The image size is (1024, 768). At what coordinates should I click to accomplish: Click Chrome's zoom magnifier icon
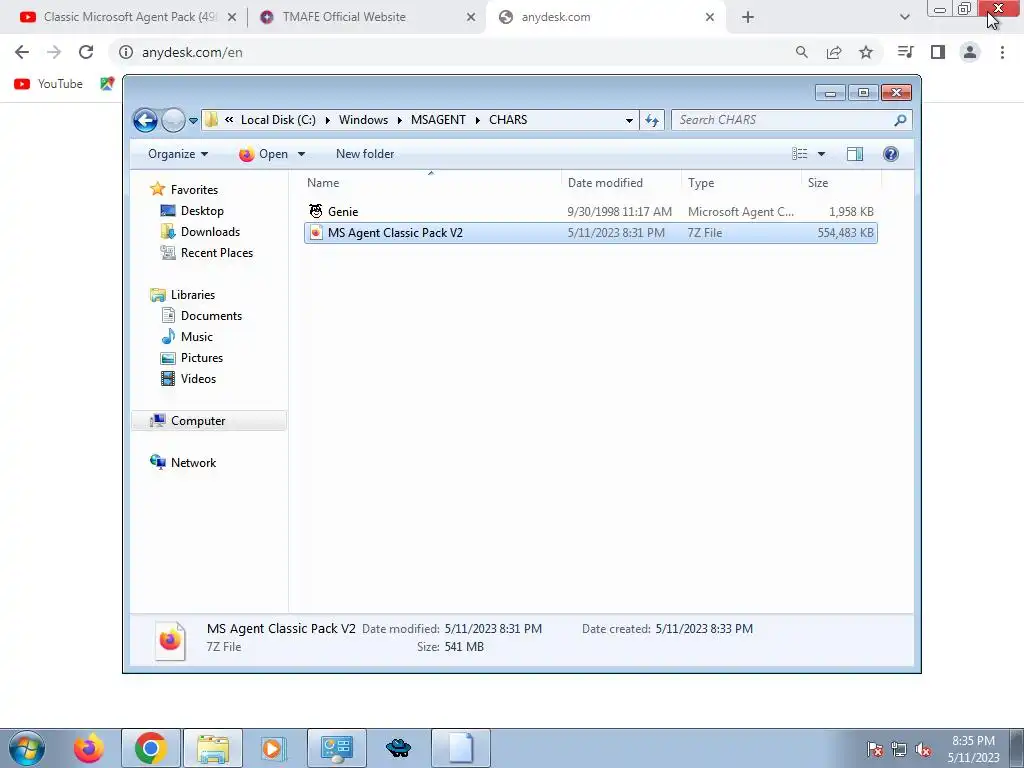[801, 52]
